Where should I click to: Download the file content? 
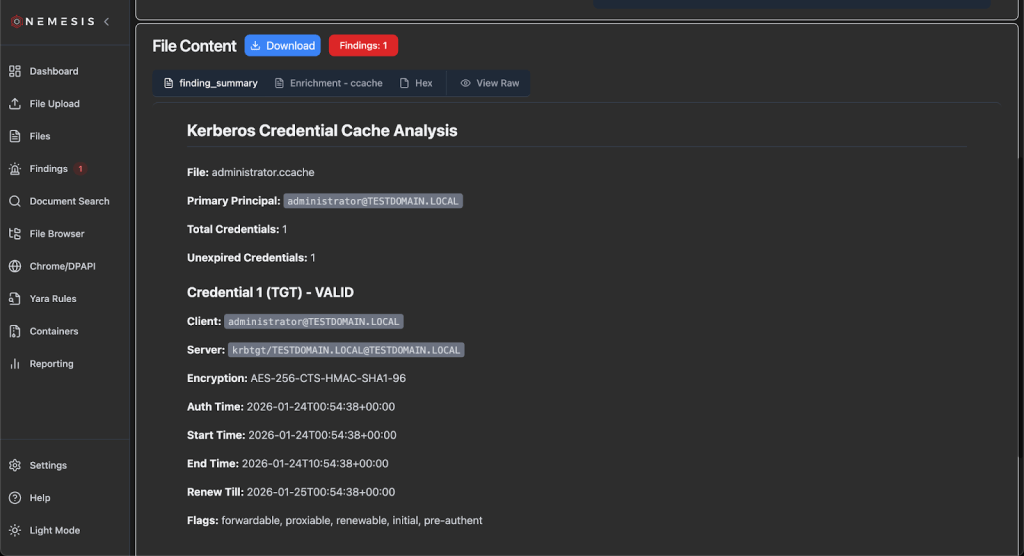[282, 45]
